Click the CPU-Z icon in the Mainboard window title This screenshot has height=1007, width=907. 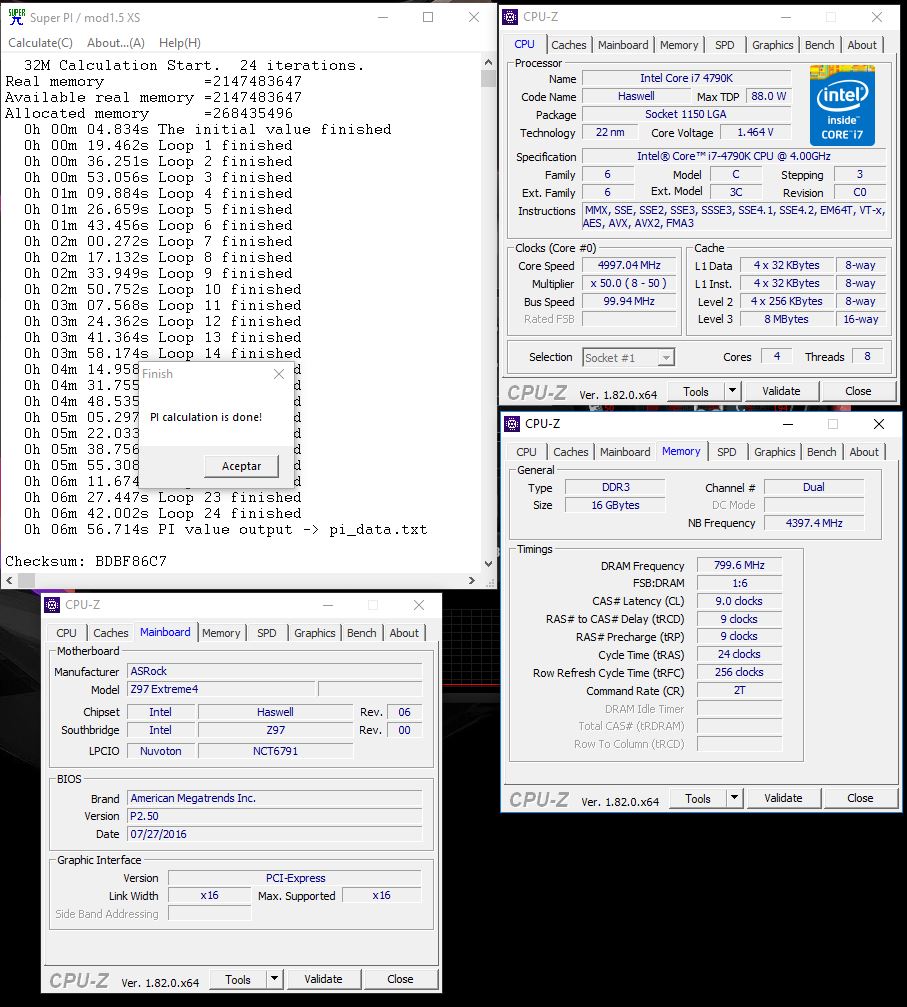tap(52, 605)
